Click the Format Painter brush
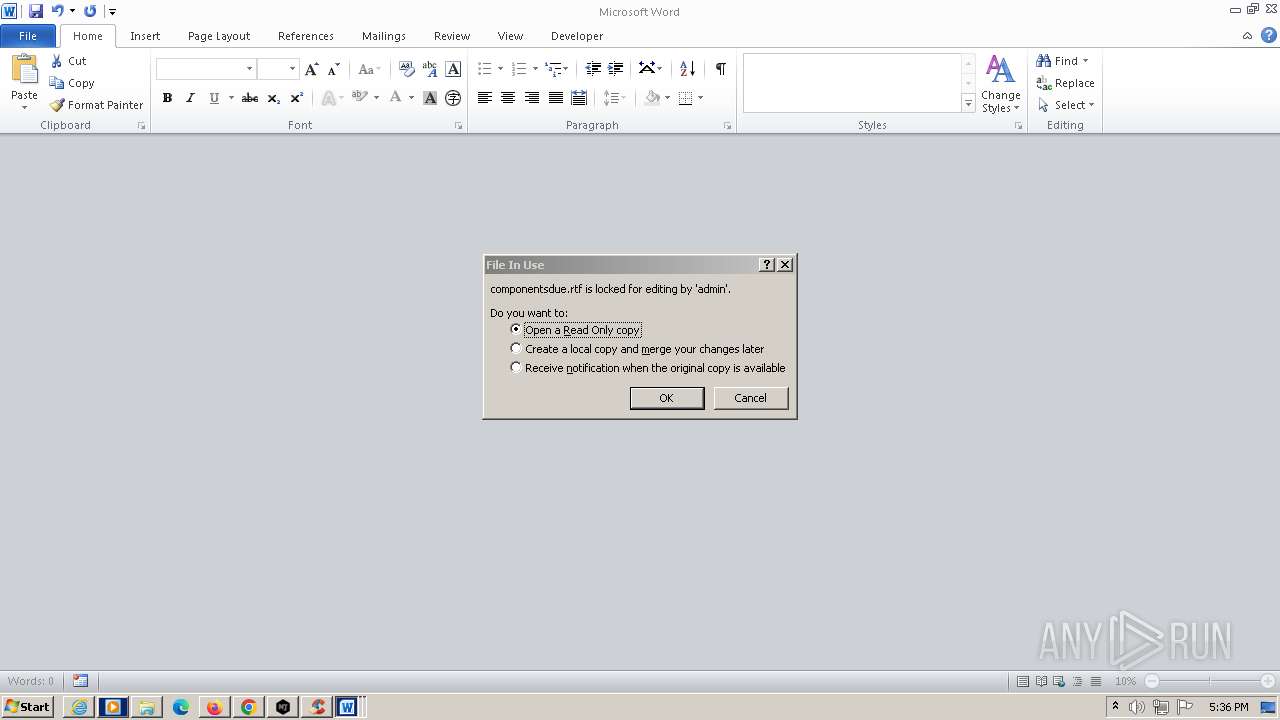1280x720 pixels. pos(57,105)
